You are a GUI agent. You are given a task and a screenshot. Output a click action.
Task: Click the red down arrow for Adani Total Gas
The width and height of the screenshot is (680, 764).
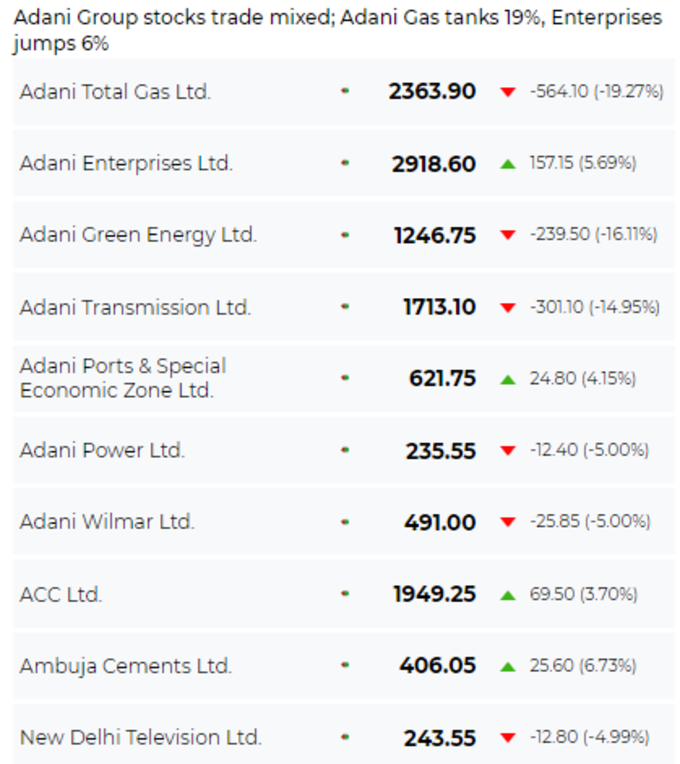(x=508, y=92)
